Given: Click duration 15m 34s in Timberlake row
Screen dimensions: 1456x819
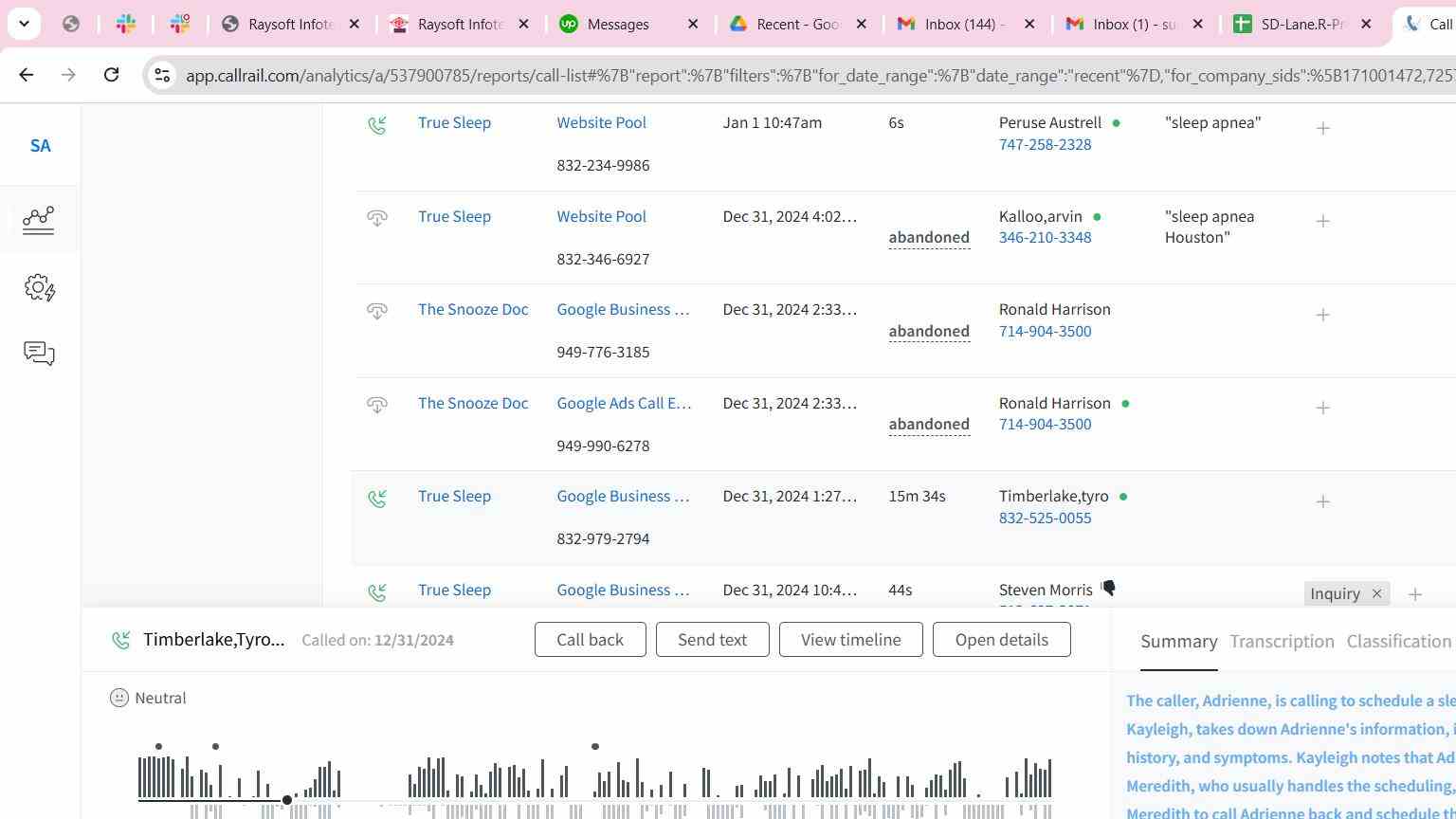Looking at the screenshot, I should coord(917,496).
